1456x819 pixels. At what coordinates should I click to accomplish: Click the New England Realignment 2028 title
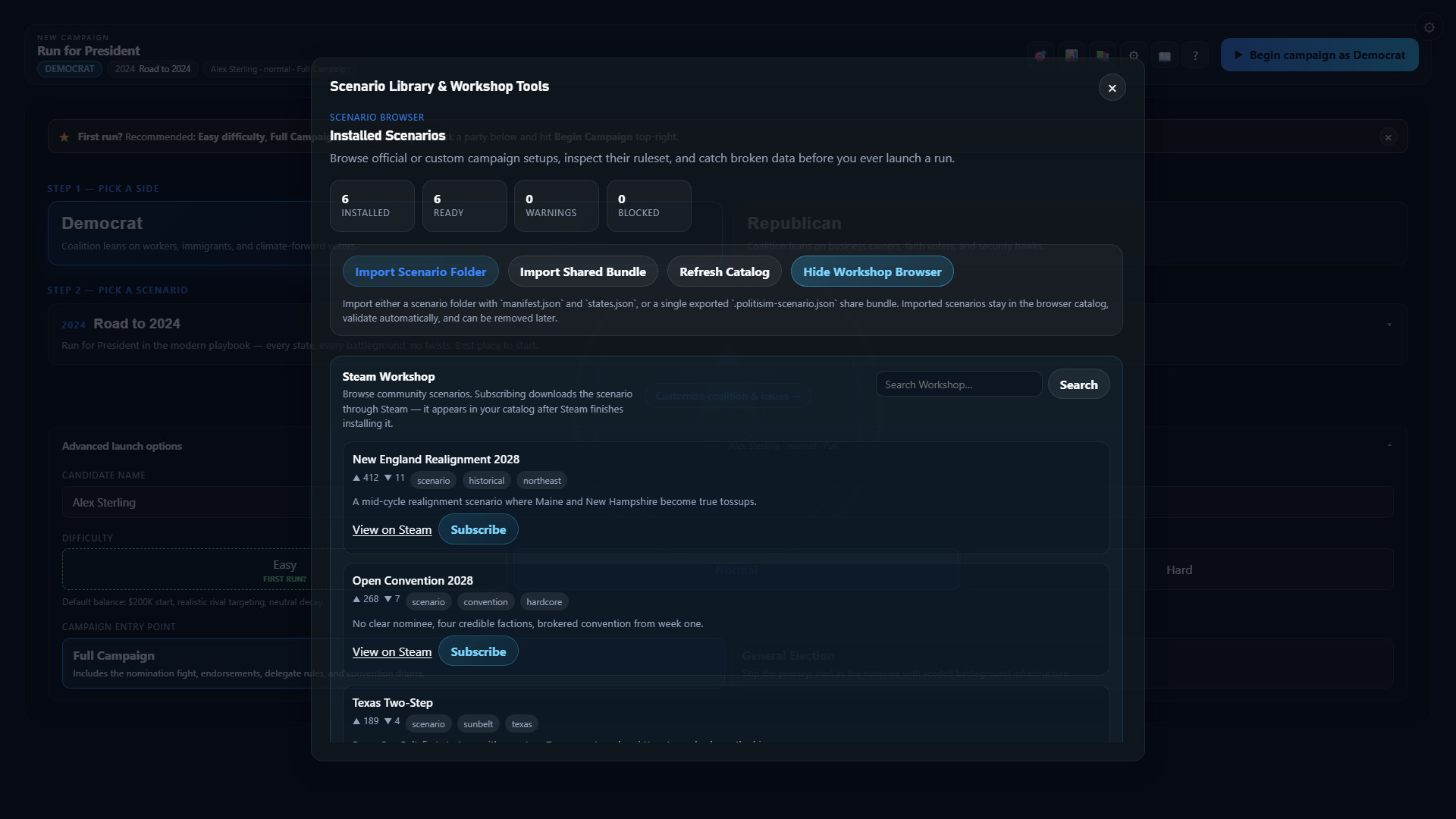435,460
